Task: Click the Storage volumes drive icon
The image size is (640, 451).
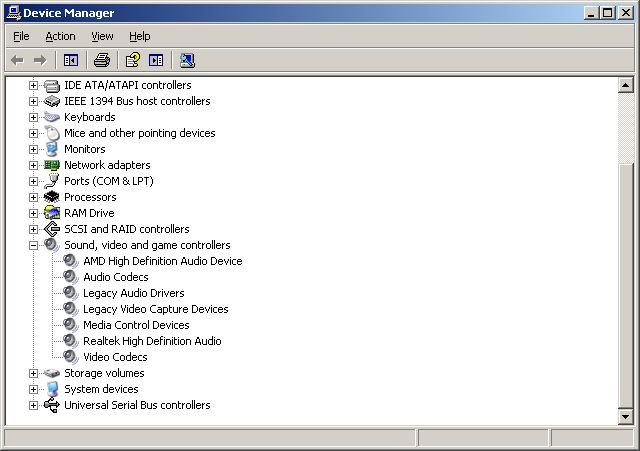Action: coord(52,373)
